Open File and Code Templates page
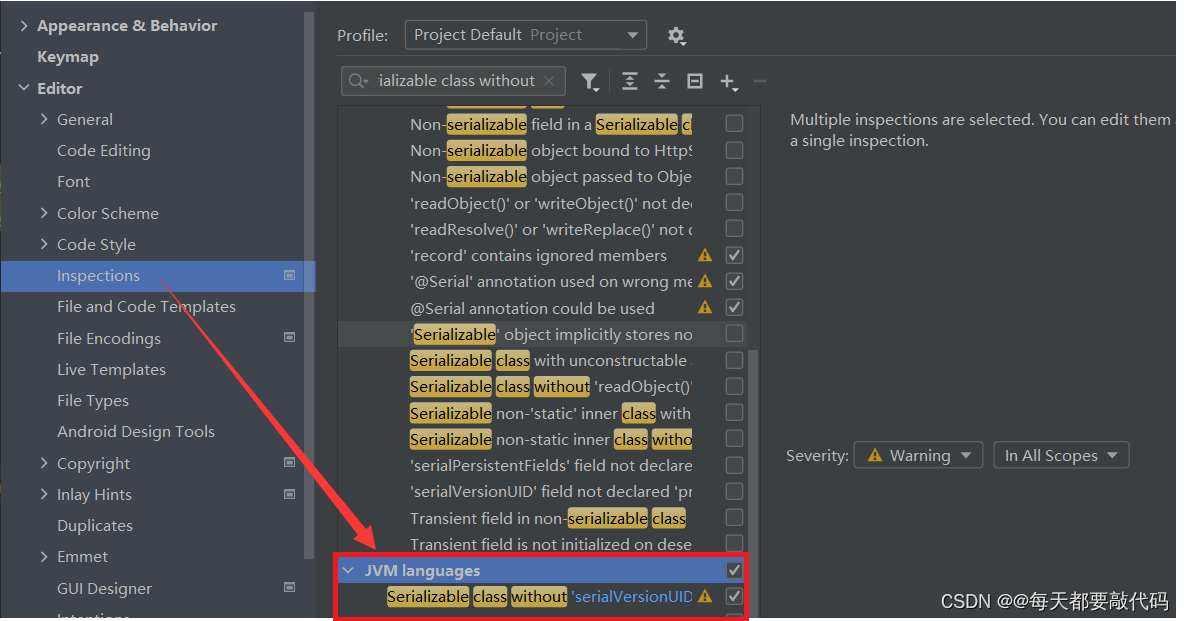Viewport: 1184px width, 621px height. (x=146, y=307)
